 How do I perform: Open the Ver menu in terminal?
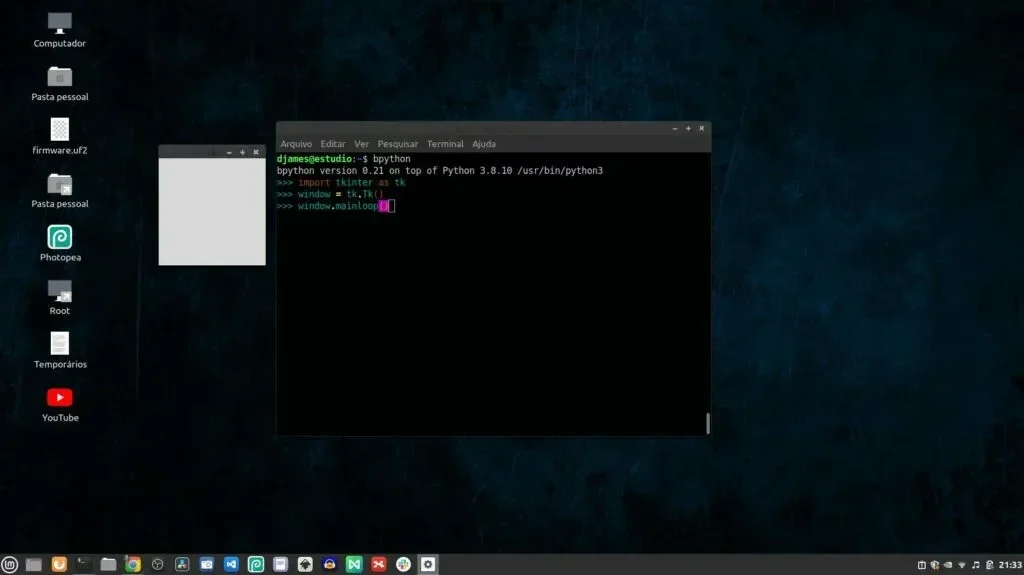point(362,144)
